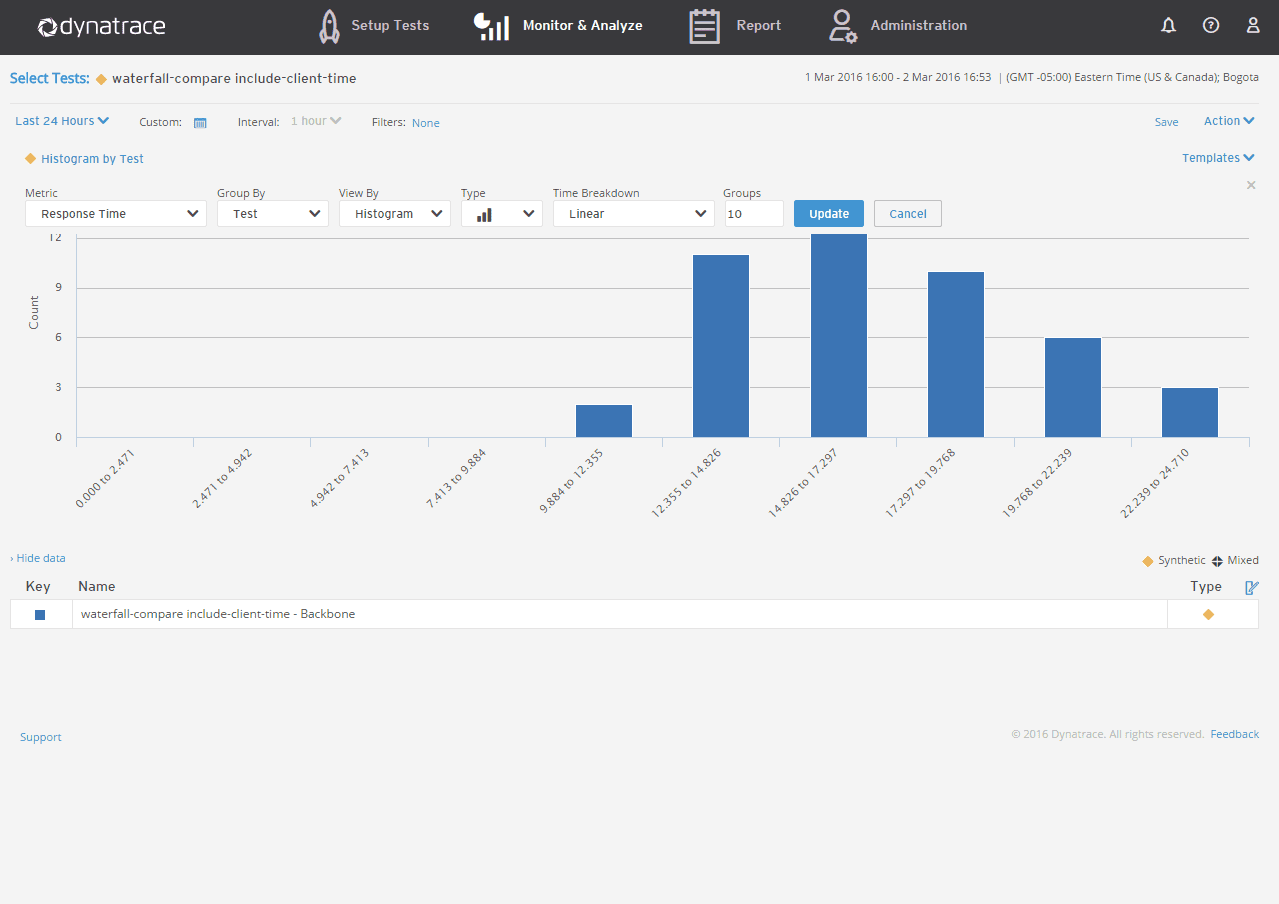Open the Report menu

(x=759, y=26)
